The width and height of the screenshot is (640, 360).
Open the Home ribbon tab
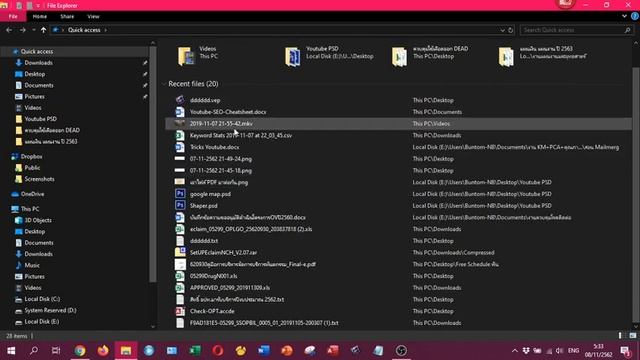(x=40, y=16)
